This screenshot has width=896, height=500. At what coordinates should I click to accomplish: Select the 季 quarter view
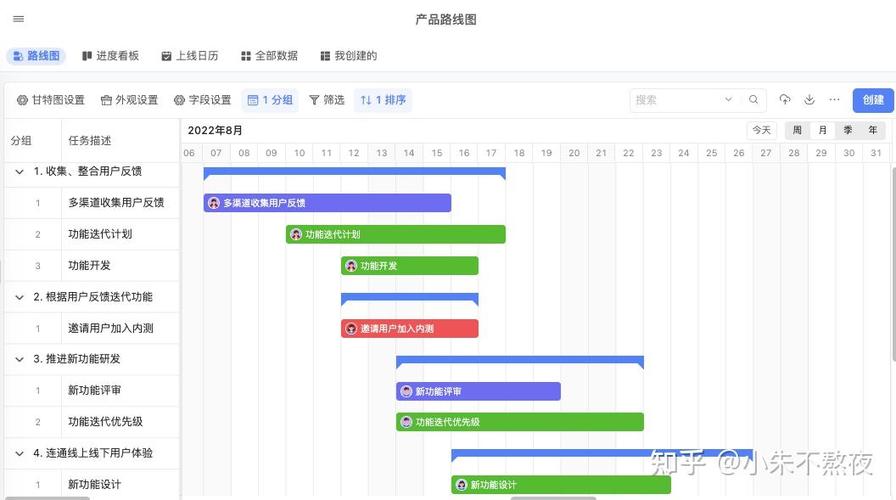coord(847,130)
